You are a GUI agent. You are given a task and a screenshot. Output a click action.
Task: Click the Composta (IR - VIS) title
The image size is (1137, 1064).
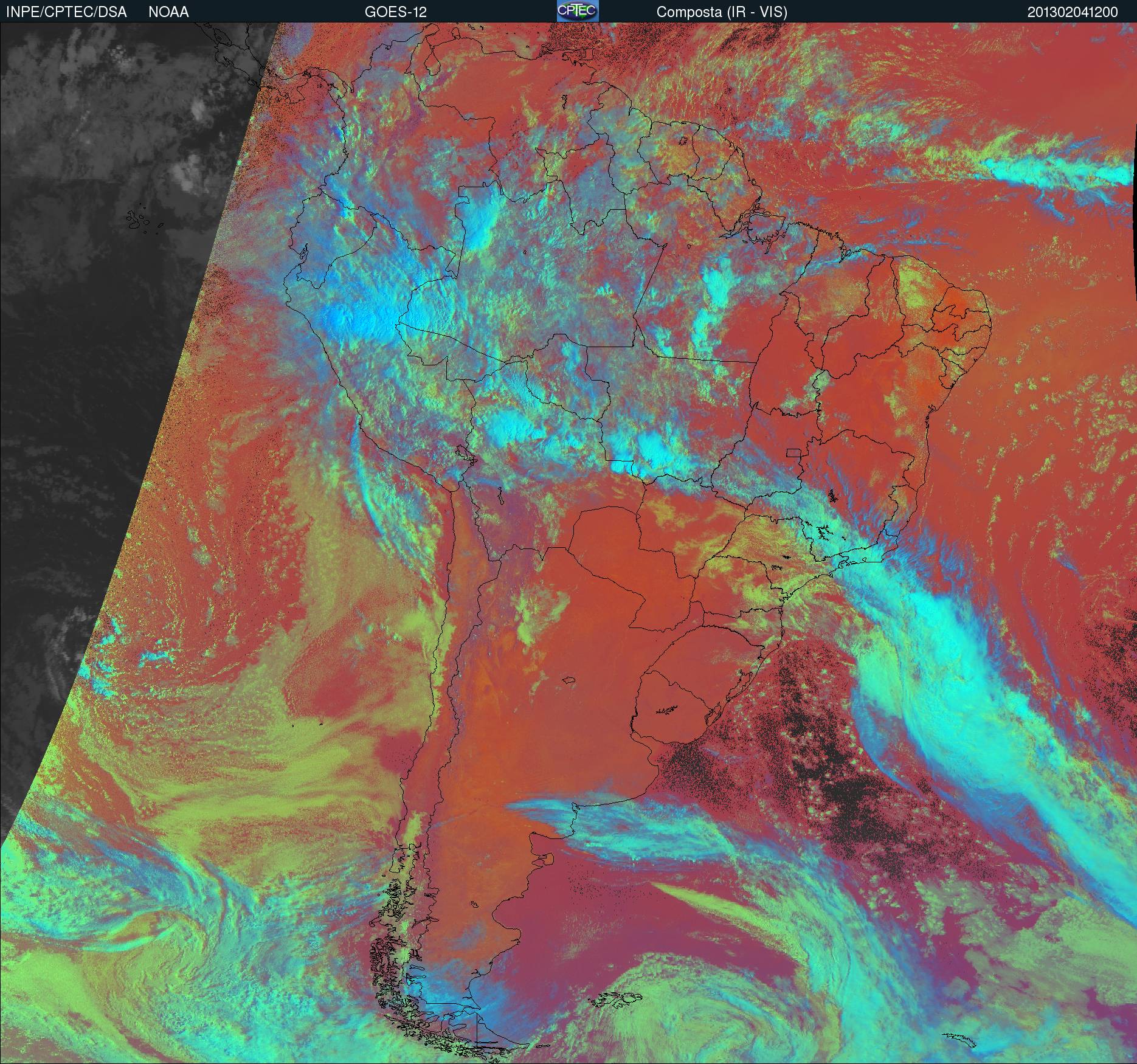(722, 12)
